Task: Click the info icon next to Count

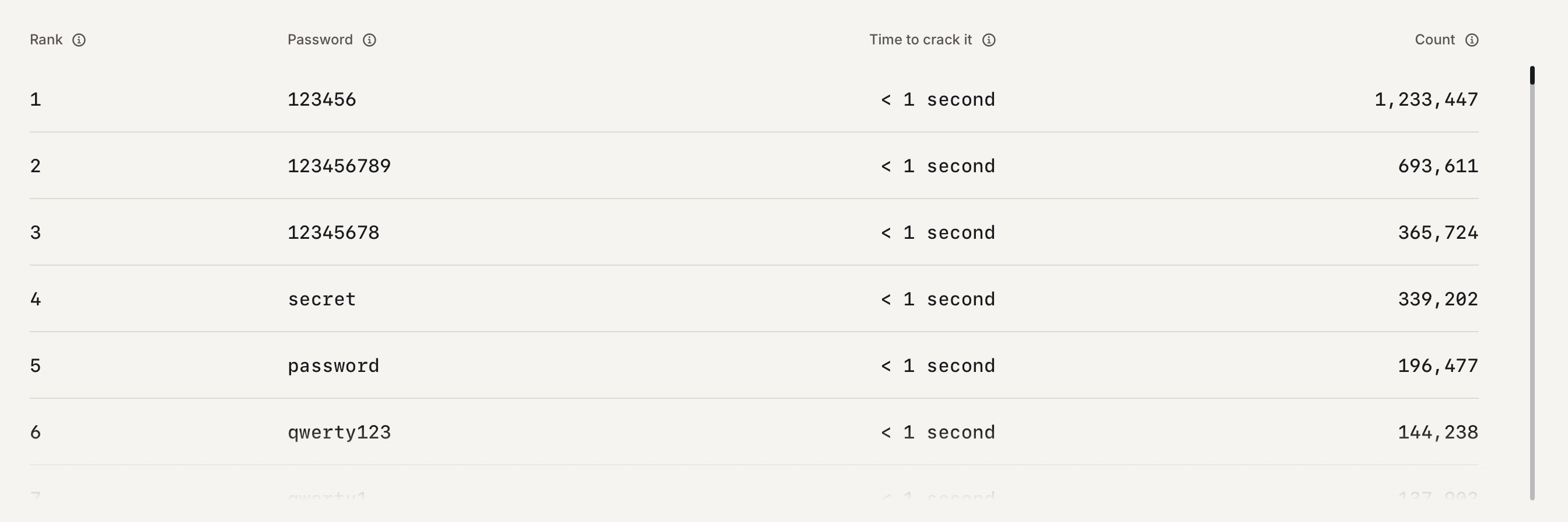Action: [x=1472, y=40]
